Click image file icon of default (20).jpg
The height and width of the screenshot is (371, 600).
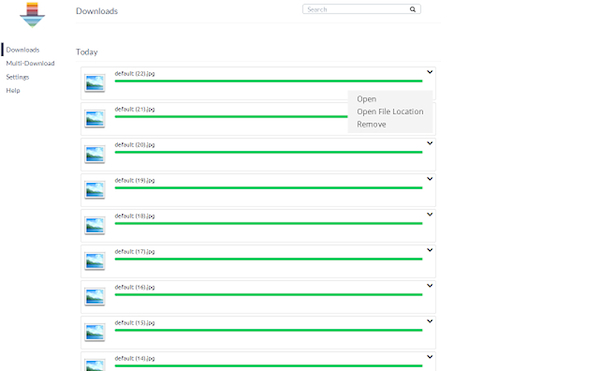pyautogui.click(x=95, y=155)
